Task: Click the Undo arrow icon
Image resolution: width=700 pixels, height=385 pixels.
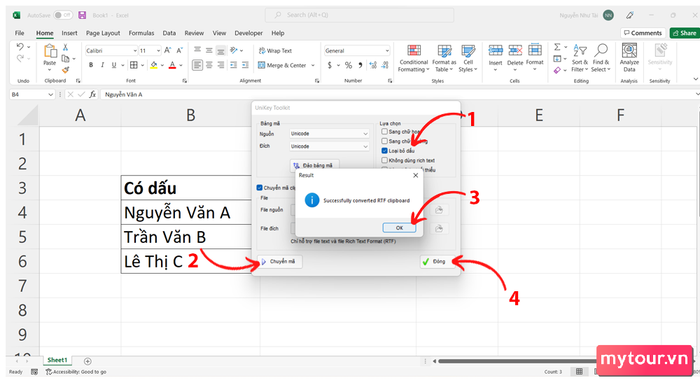Action: 20,47
